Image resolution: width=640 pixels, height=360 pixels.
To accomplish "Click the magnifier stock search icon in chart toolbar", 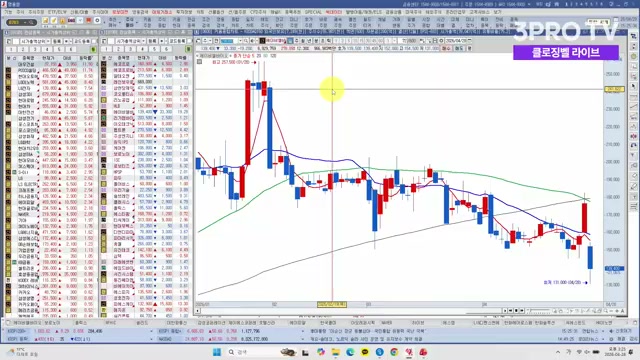I will [x=246, y=41].
